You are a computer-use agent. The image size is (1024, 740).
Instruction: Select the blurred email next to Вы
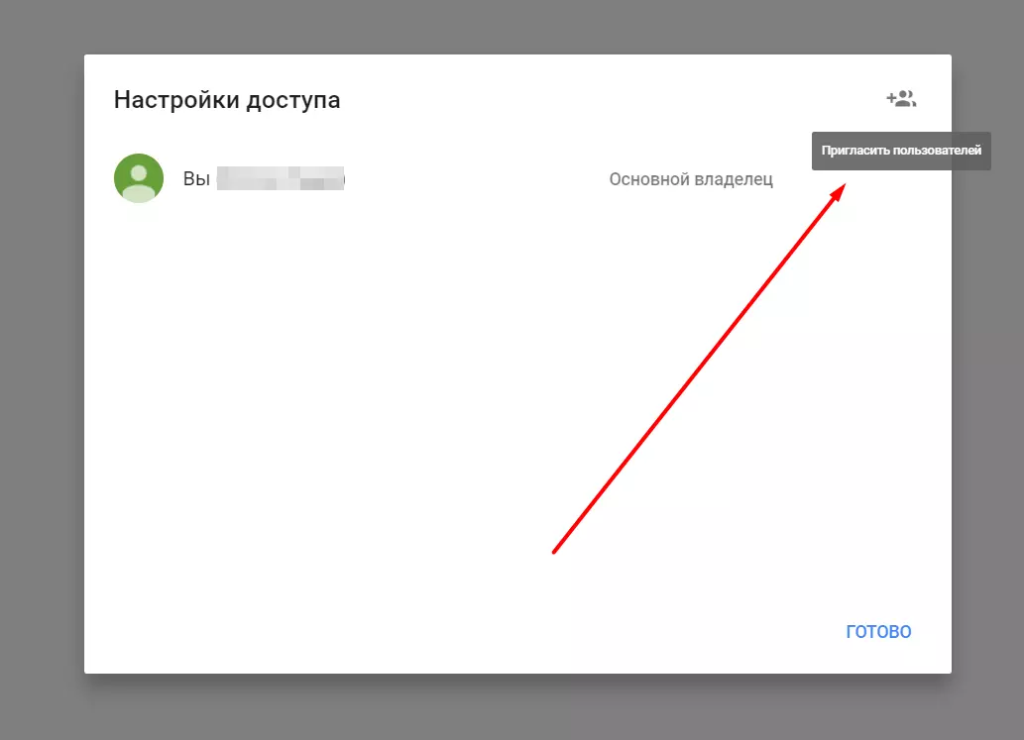pos(280,179)
